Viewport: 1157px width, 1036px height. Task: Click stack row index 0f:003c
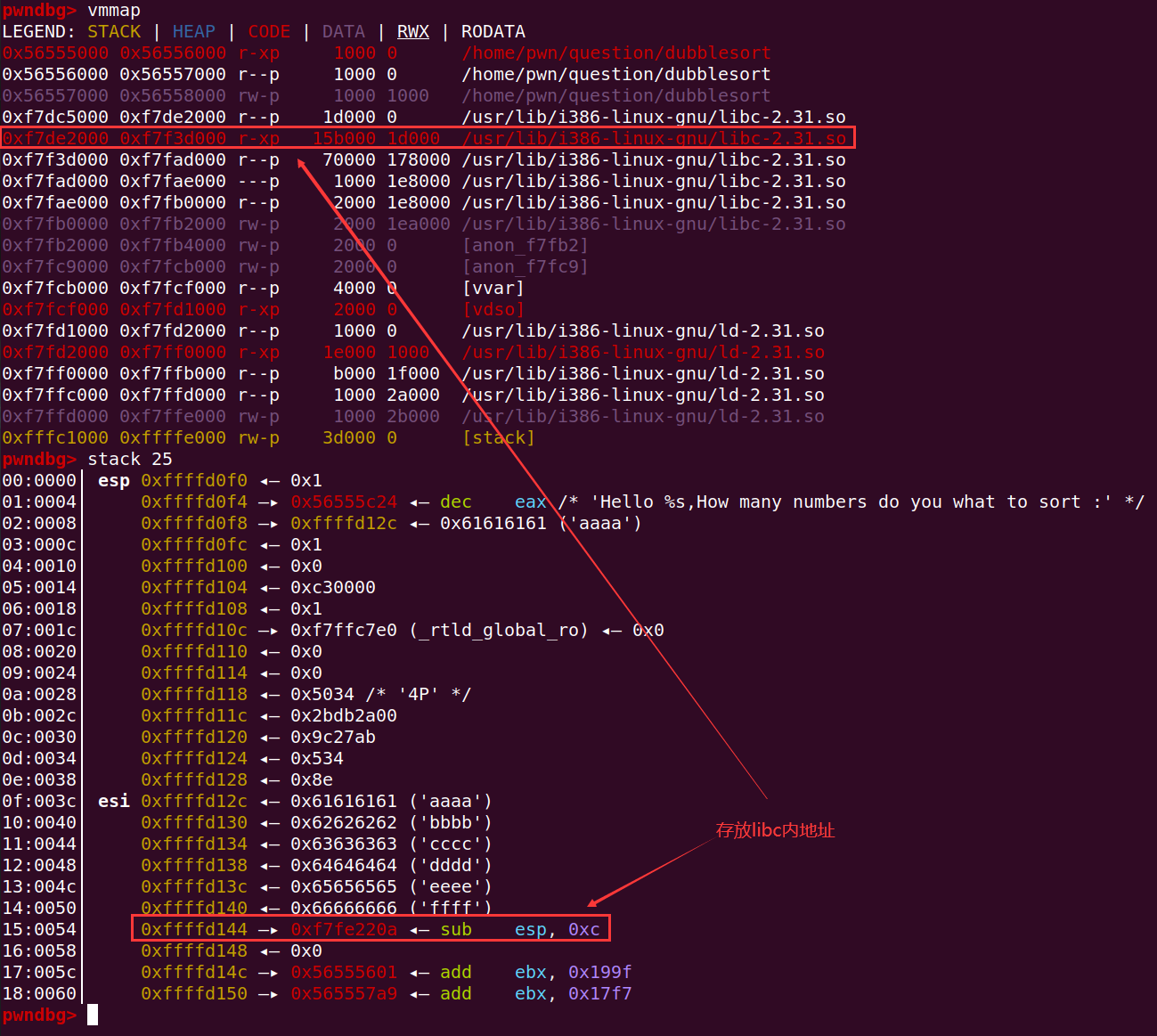tap(39, 802)
